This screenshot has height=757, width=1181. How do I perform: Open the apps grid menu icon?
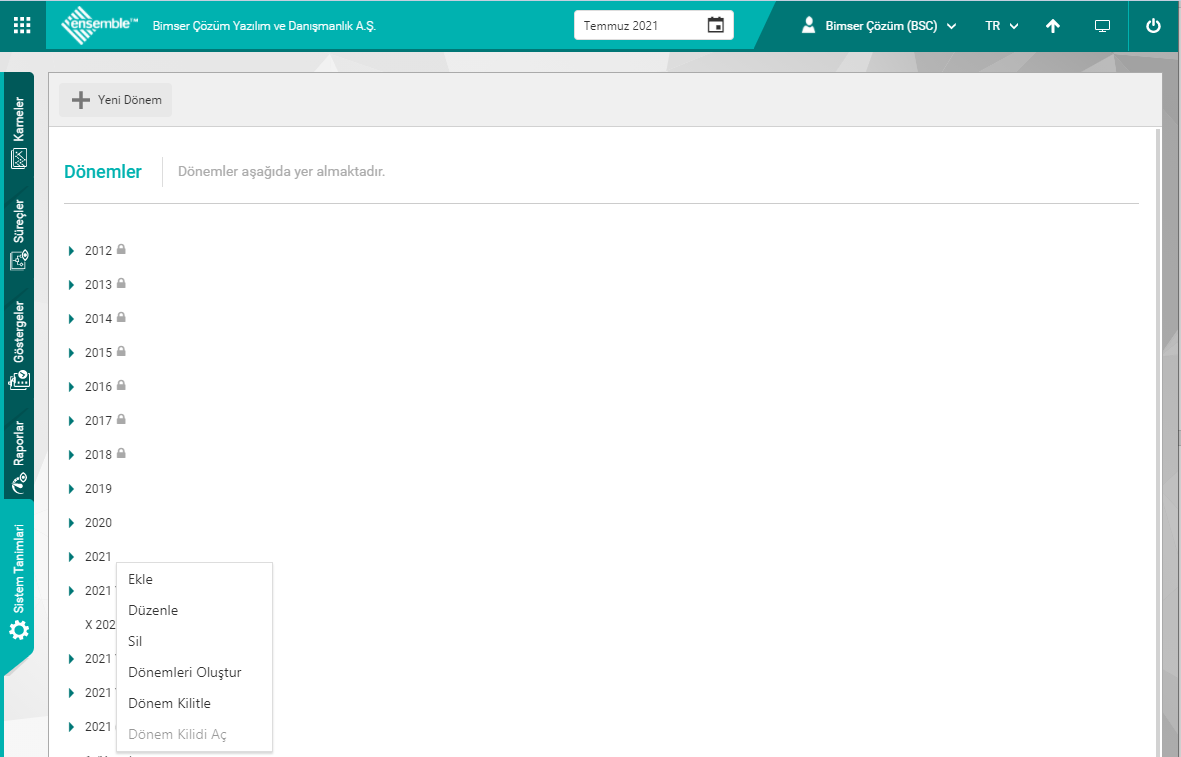[x=23, y=26]
